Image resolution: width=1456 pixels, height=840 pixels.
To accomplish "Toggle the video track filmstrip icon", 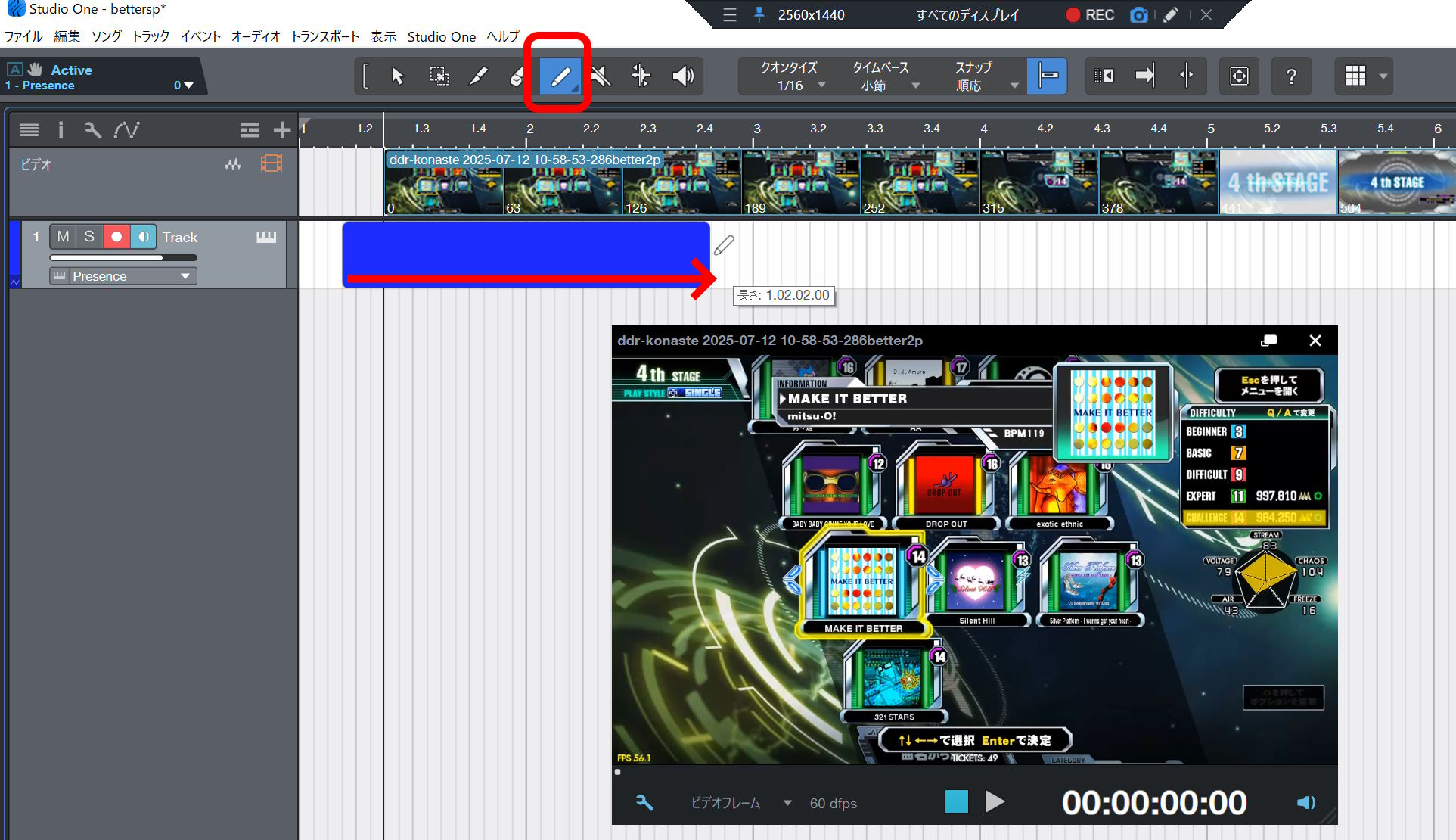I will [272, 163].
